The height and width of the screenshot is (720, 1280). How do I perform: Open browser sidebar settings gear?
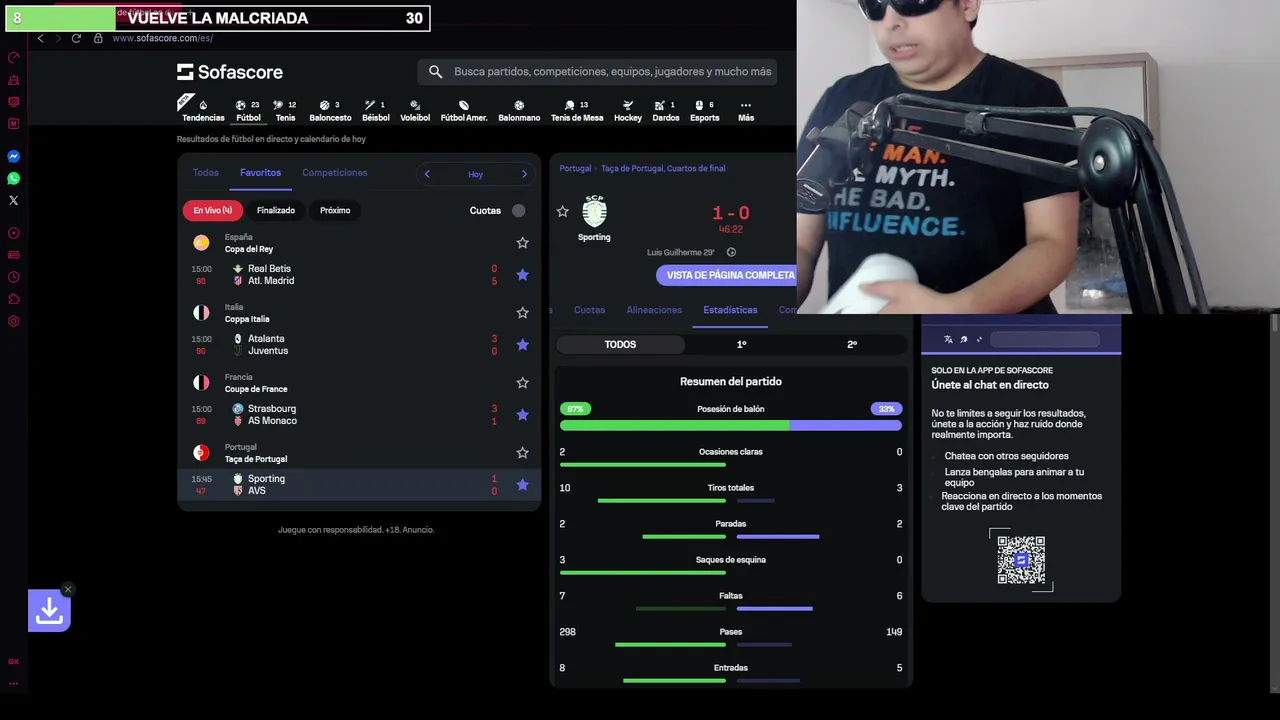tap(13, 321)
